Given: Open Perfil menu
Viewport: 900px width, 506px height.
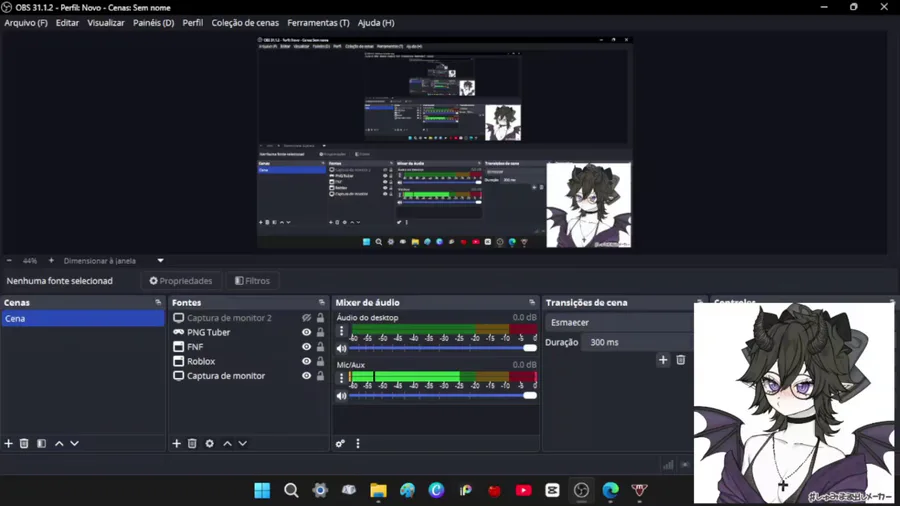Looking at the screenshot, I should (x=193, y=23).
